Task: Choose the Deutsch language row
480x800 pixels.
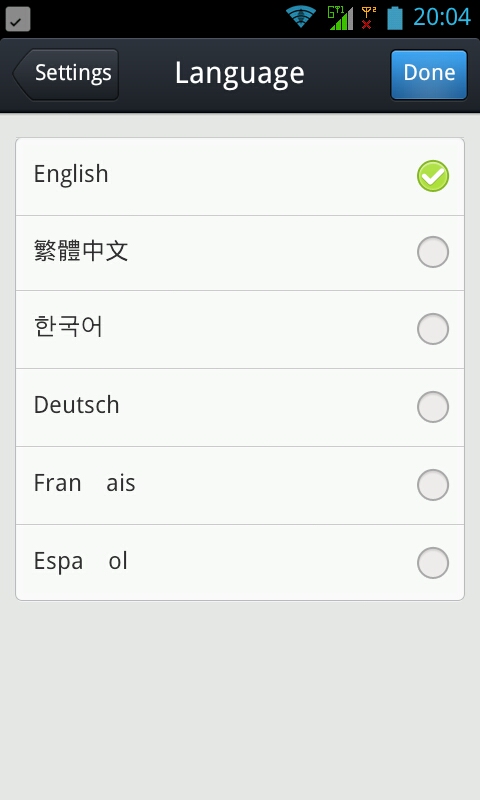Action: pos(240,408)
